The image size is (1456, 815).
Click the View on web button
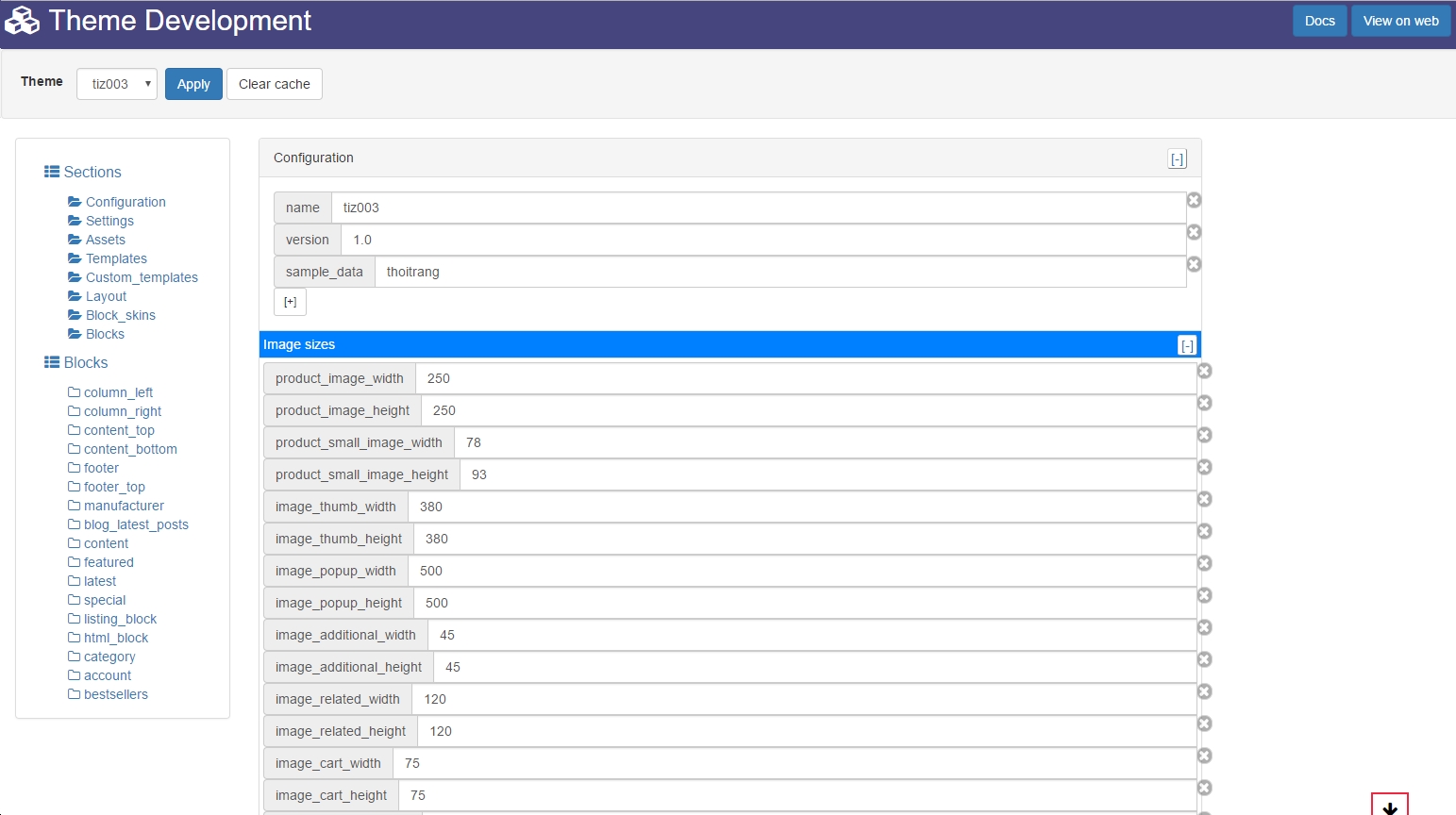point(1400,21)
